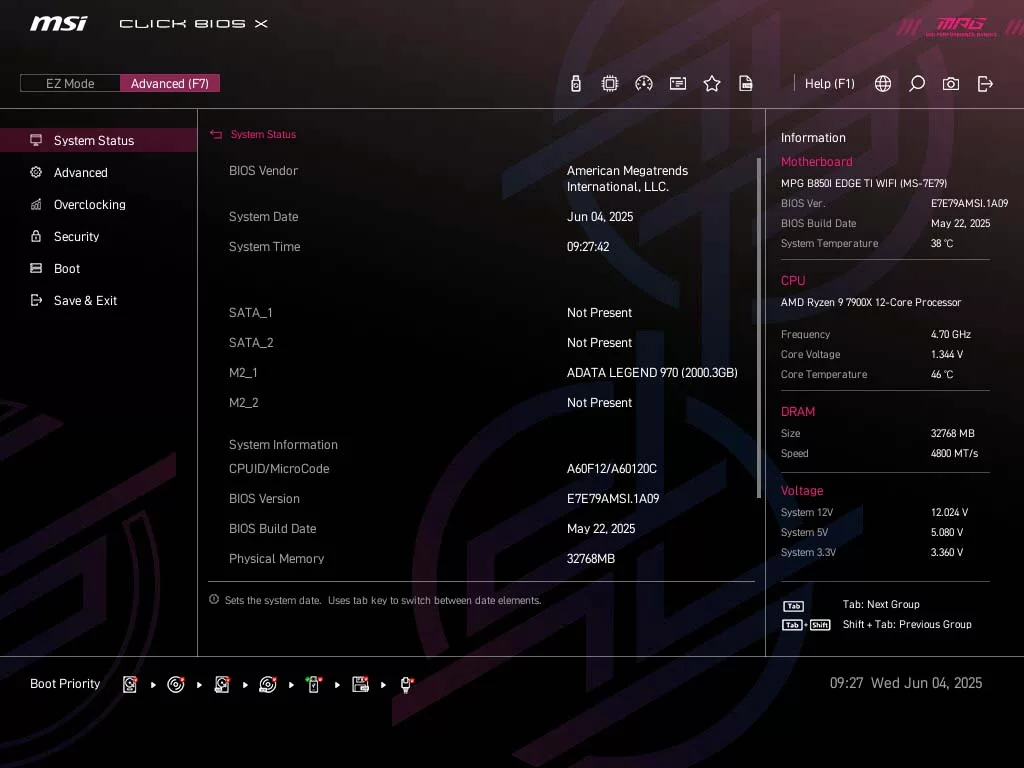Click the Security padlock icon
Image resolution: width=1024 pixels, height=768 pixels.
click(x=36, y=236)
